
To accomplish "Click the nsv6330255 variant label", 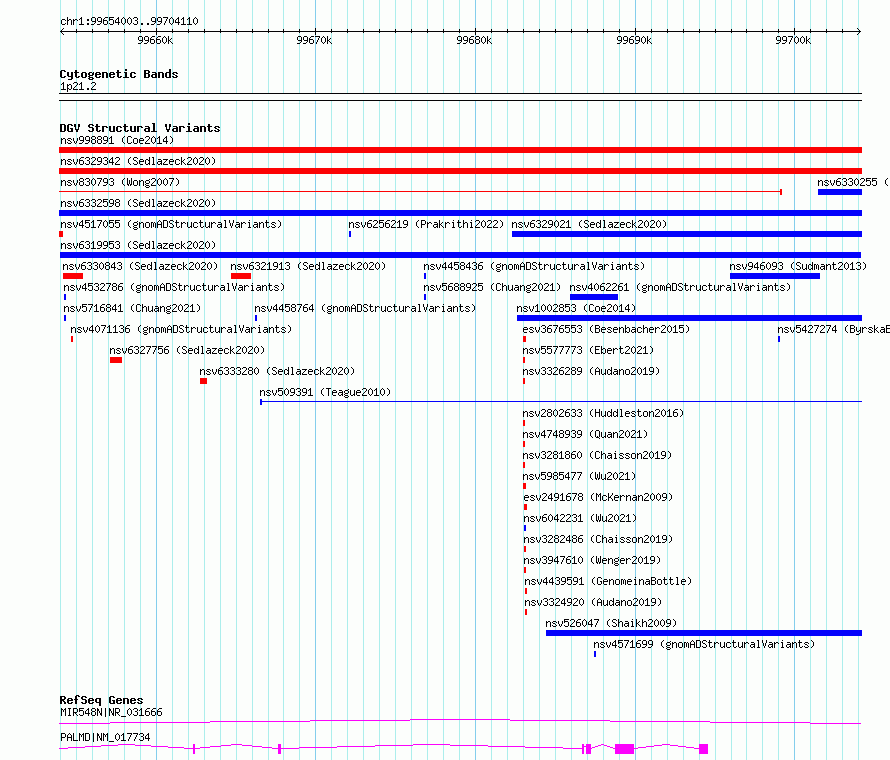I will 853,182.
